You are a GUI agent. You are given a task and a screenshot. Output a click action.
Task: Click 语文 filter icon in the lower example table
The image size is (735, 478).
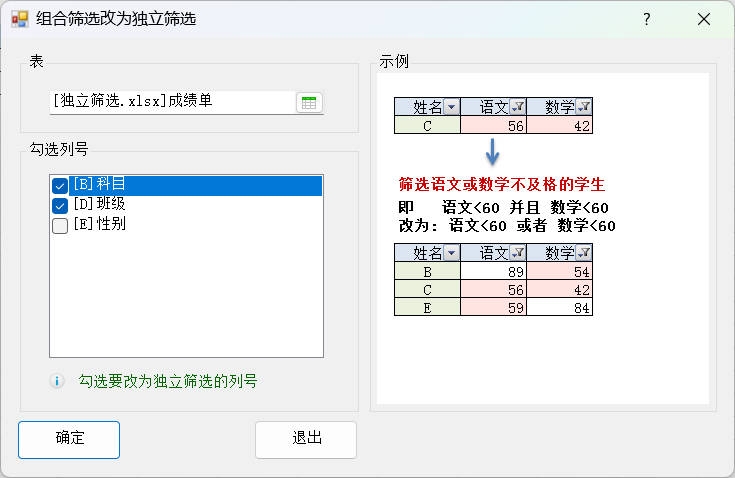point(518,253)
